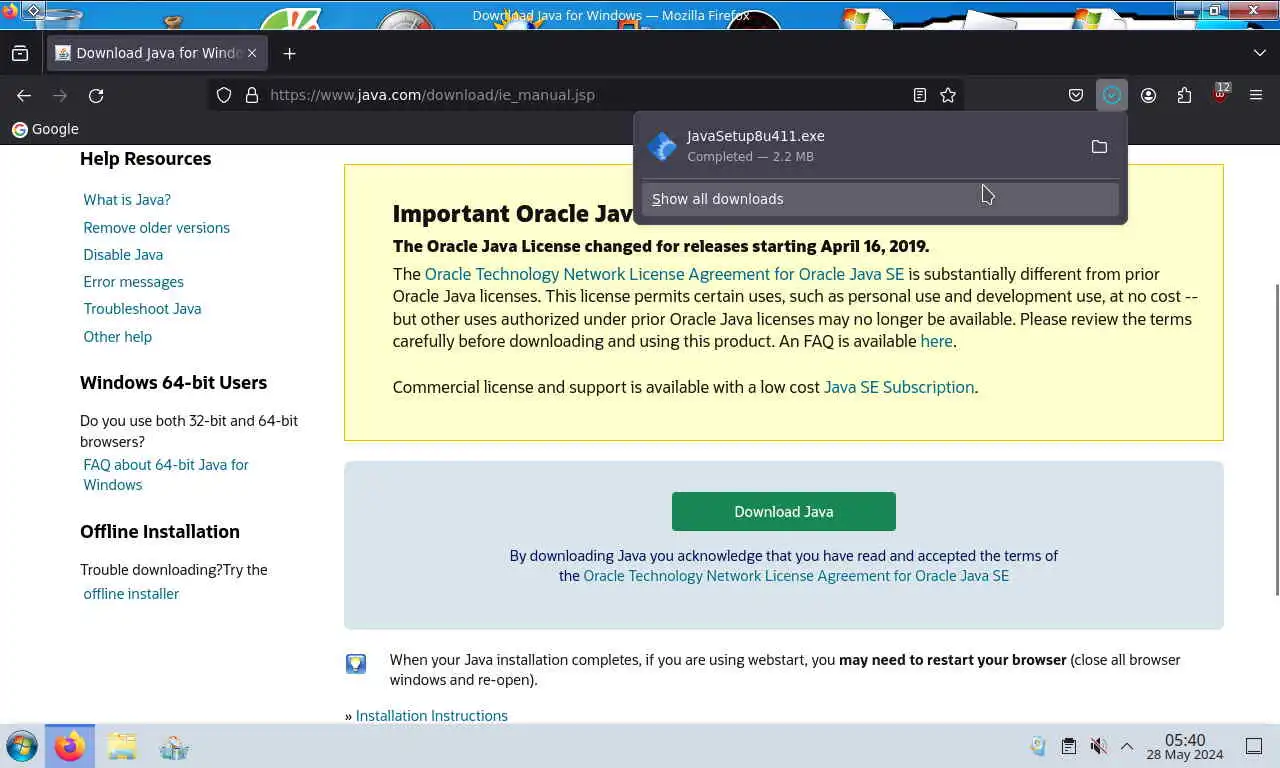
Task: Open the file manager from the taskbar
Action: coord(122,746)
